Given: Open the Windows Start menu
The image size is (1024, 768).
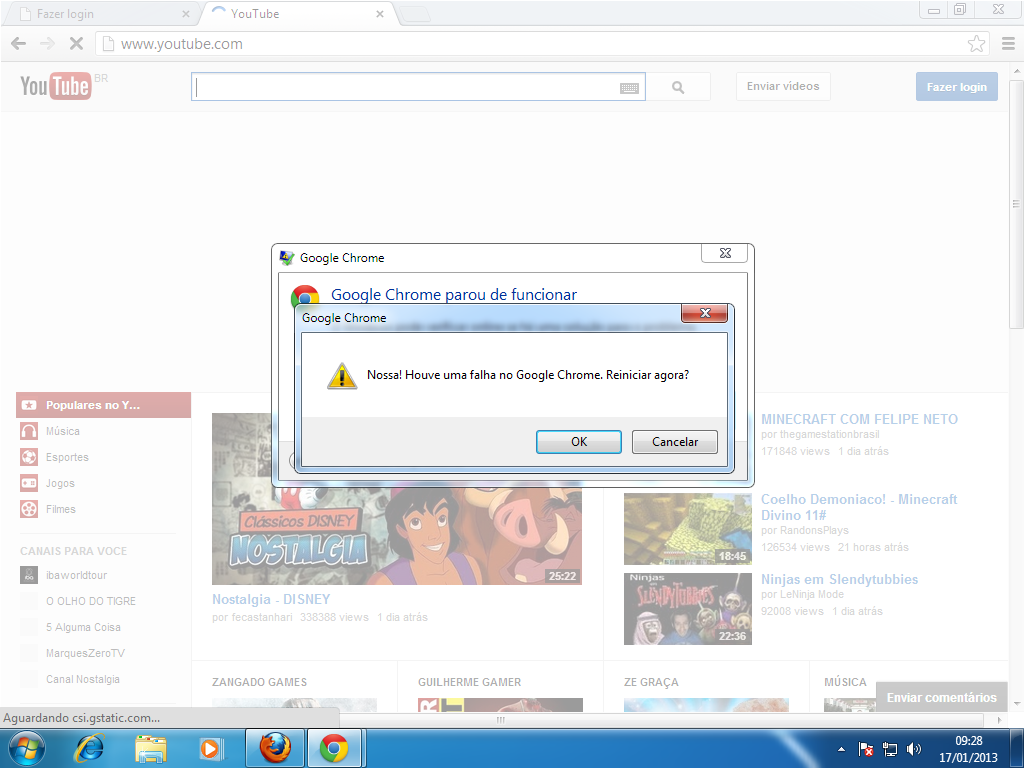Looking at the screenshot, I should click(x=27, y=748).
